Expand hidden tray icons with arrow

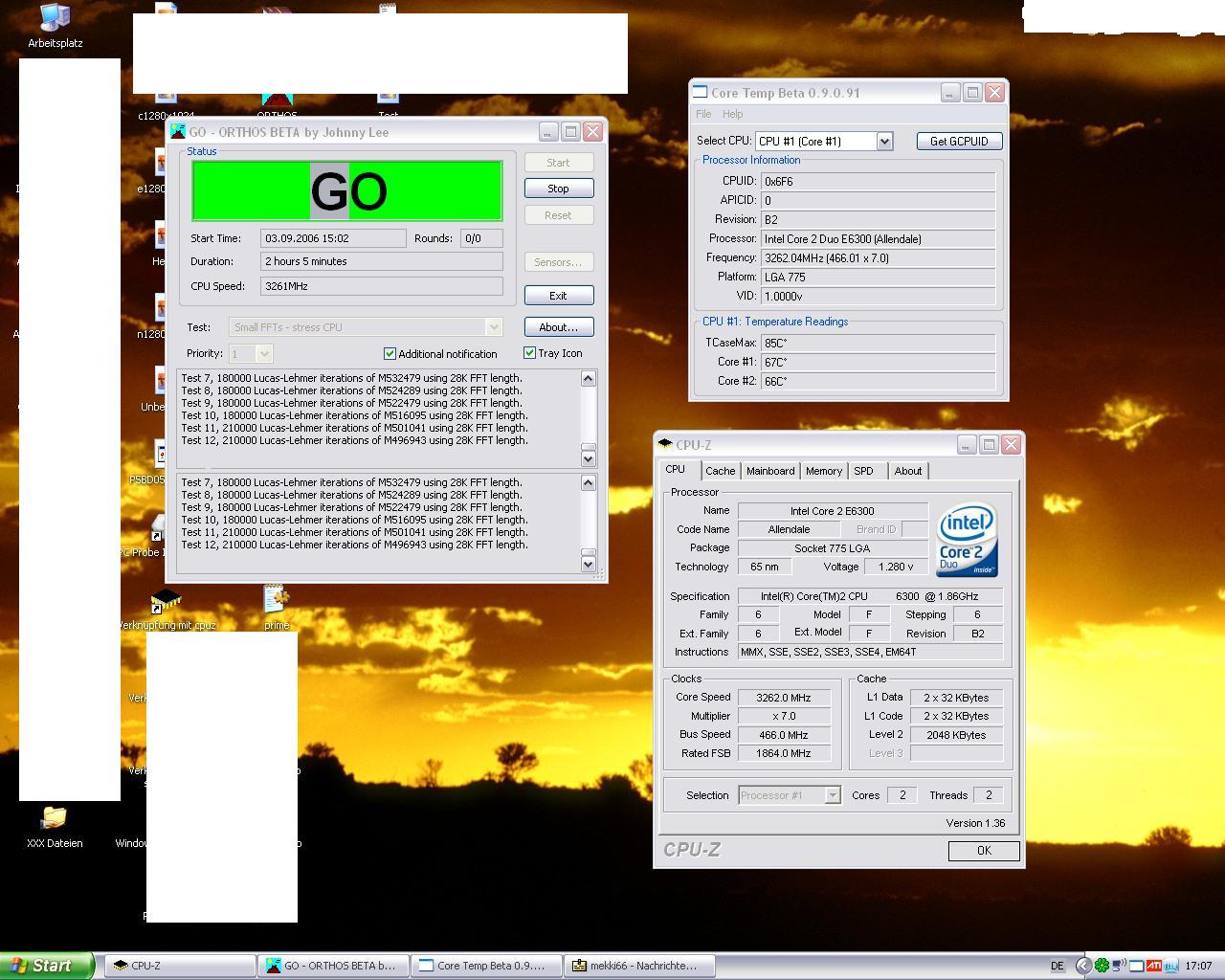[x=1083, y=966]
